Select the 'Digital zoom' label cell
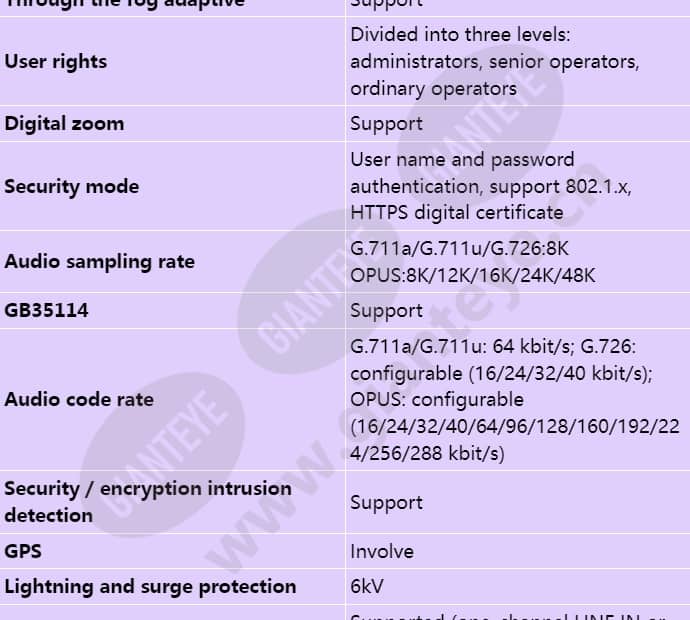Screen dimensions: 690x620 (x=64, y=124)
